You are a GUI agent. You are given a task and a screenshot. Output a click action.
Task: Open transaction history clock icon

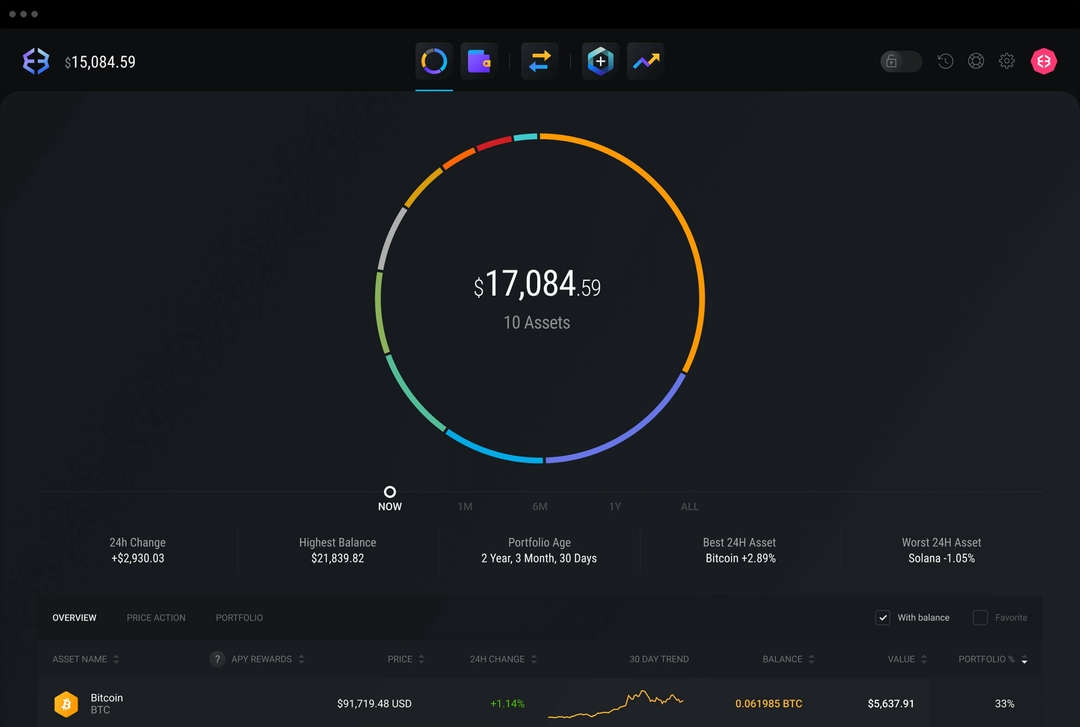[945, 61]
